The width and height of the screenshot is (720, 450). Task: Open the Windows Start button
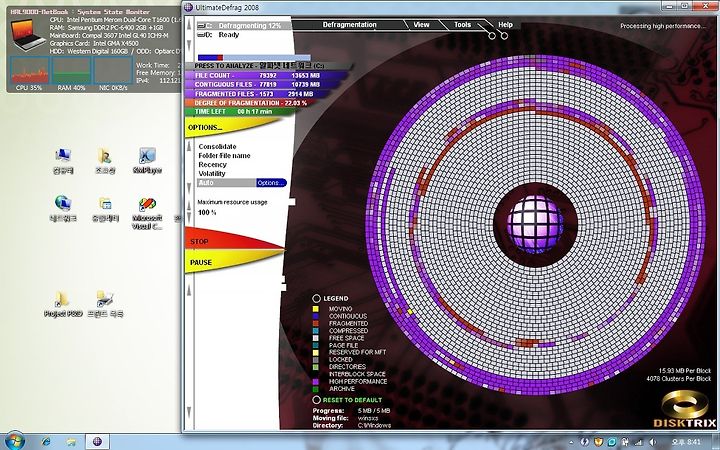click(x=15, y=441)
